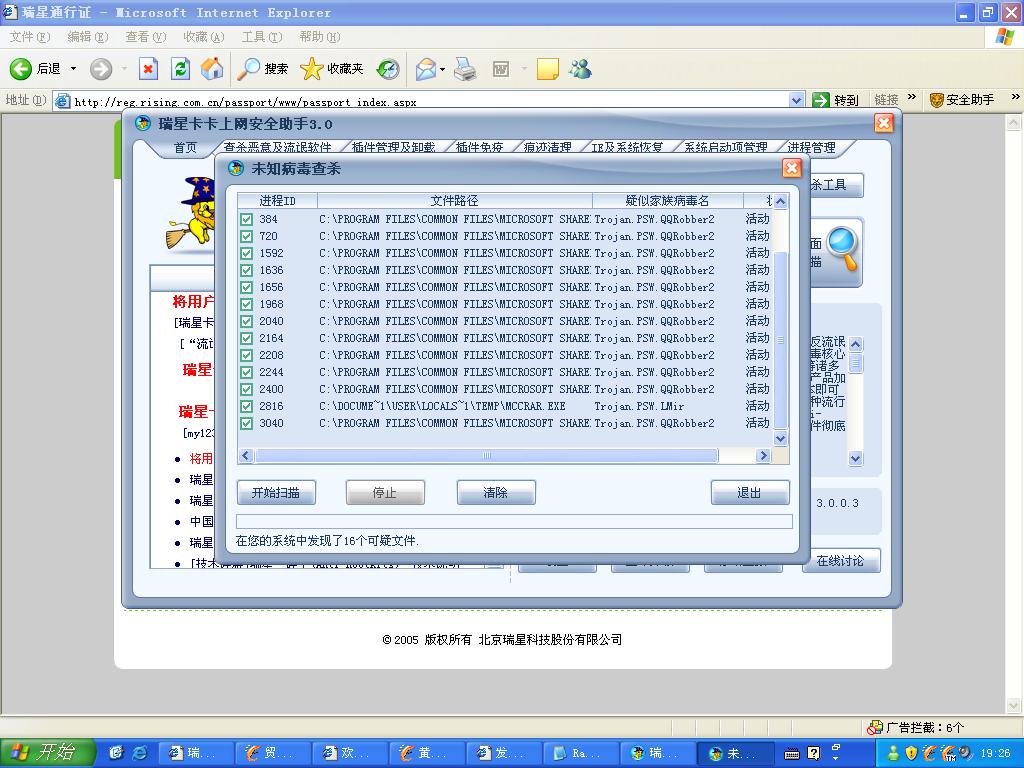Uncheck process ID 1968 checkbox
This screenshot has width=1024, height=768.
pyautogui.click(x=246, y=304)
